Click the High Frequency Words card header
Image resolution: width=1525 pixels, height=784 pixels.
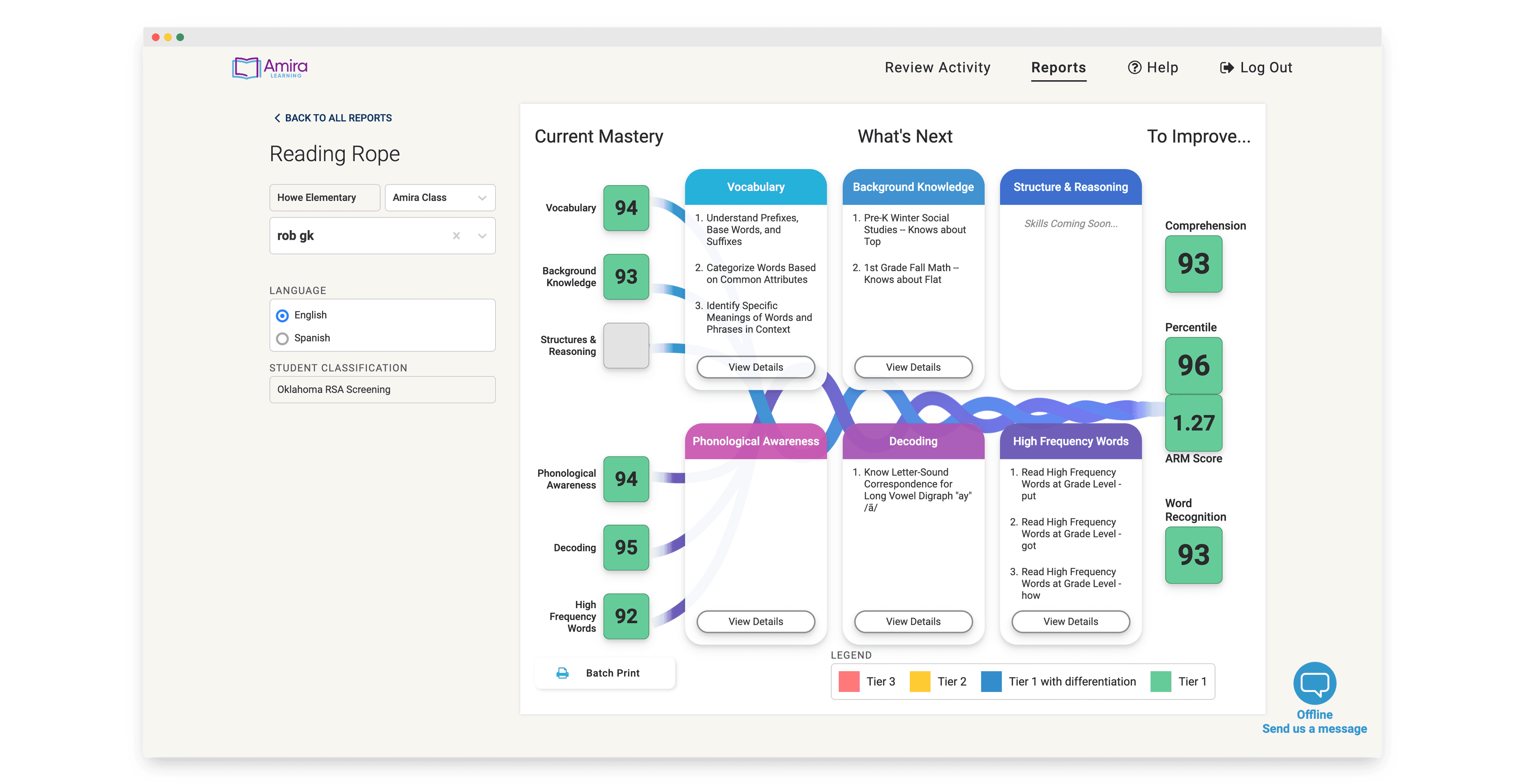point(1070,441)
